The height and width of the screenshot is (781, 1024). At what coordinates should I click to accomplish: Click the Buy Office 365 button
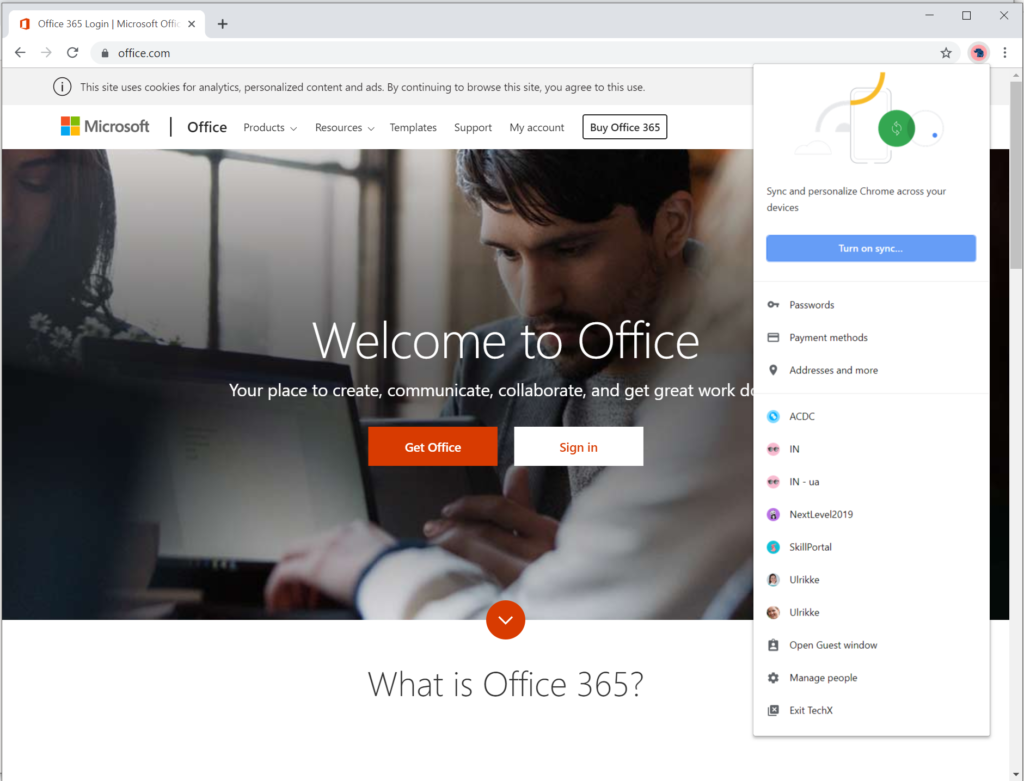[624, 127]
